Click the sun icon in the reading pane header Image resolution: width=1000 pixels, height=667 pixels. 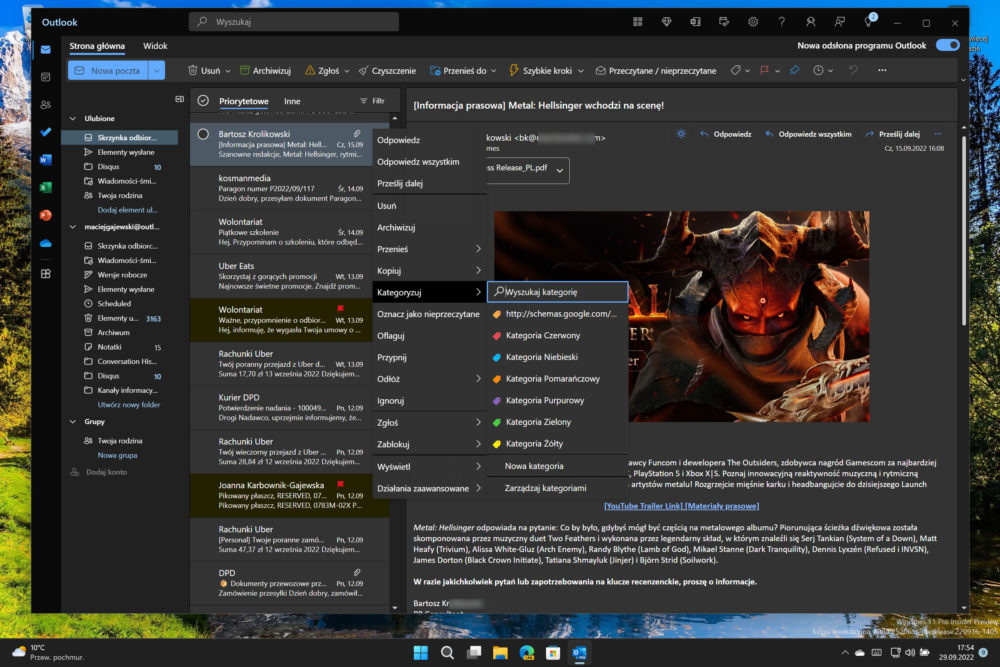(681, 134)
